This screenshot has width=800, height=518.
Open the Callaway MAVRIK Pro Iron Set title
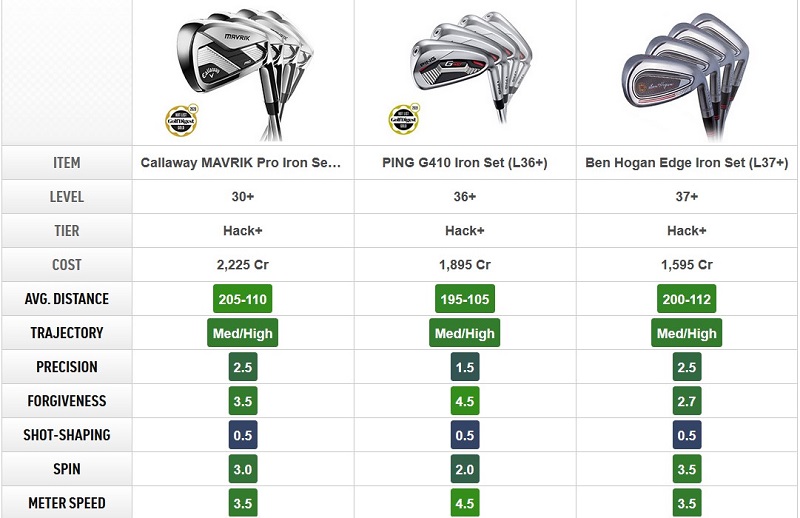pos(241,163)
